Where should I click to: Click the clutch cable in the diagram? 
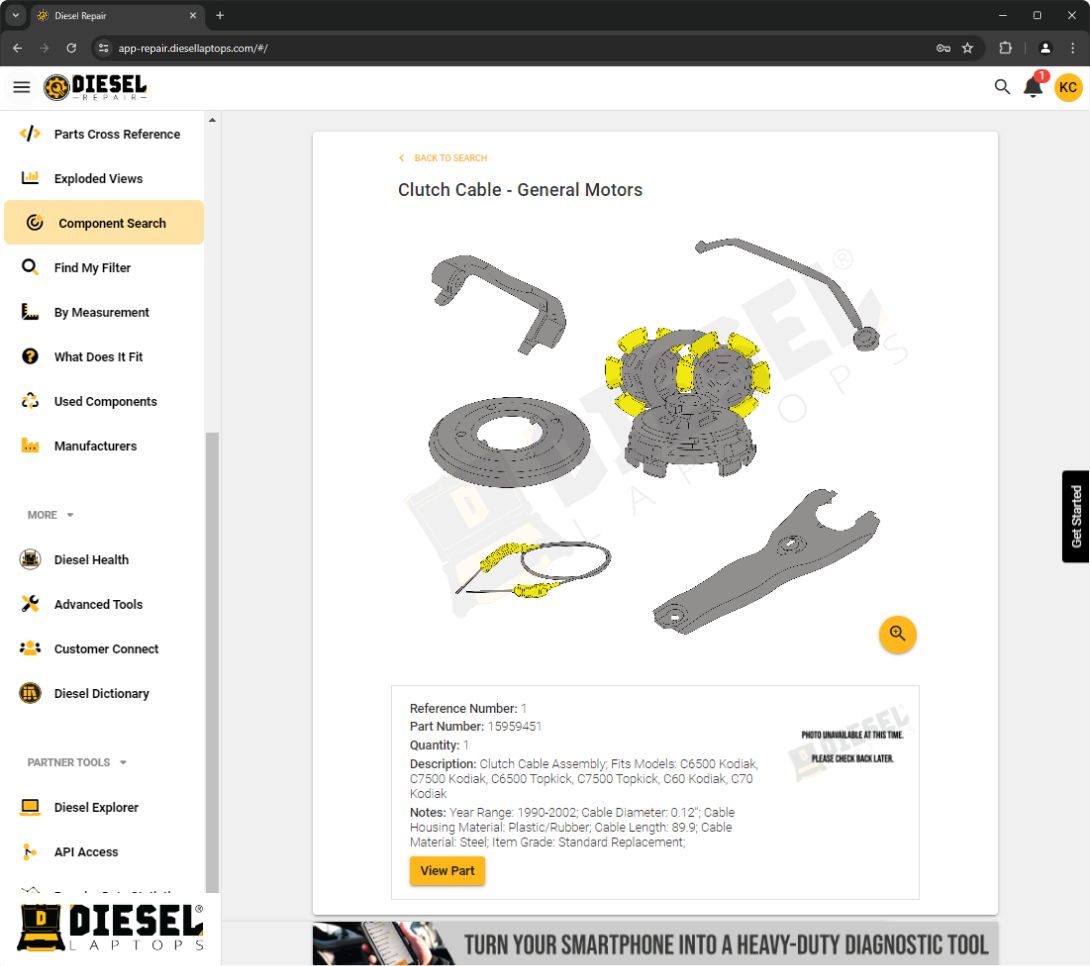tap(533, 570)
